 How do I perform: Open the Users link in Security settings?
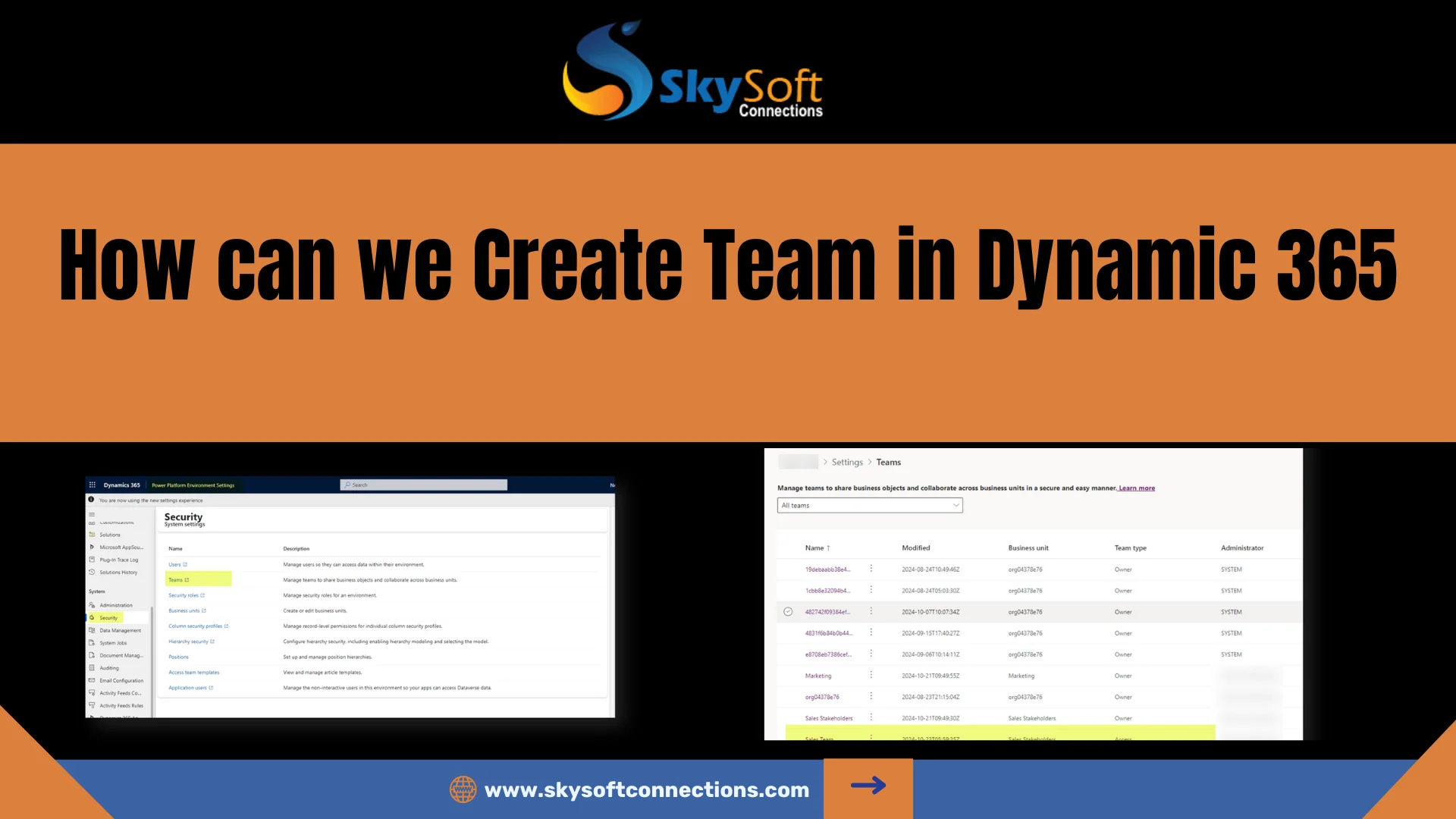tap(174, 565)
